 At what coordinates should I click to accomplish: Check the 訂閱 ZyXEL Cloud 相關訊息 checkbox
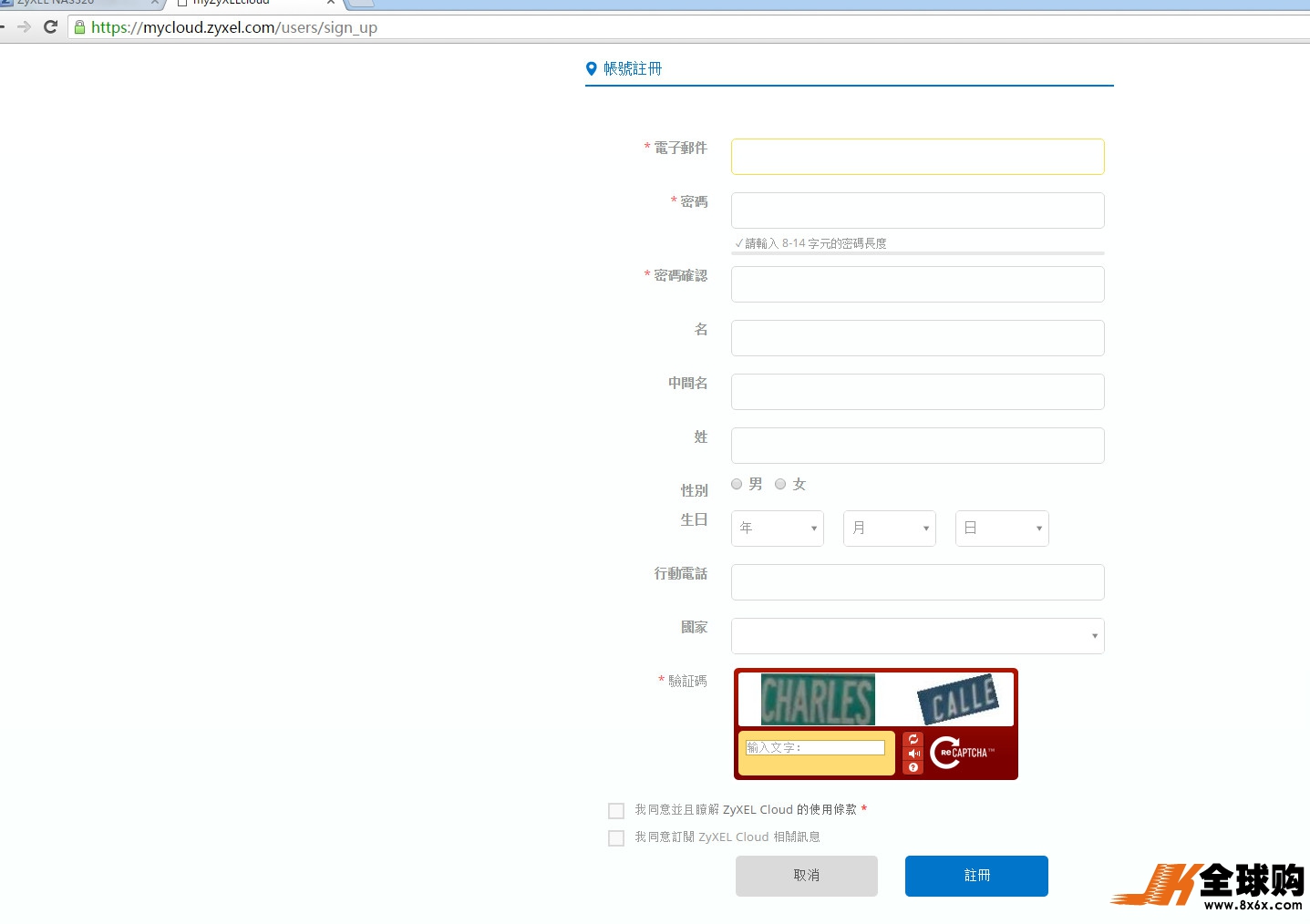click(615, 837)
